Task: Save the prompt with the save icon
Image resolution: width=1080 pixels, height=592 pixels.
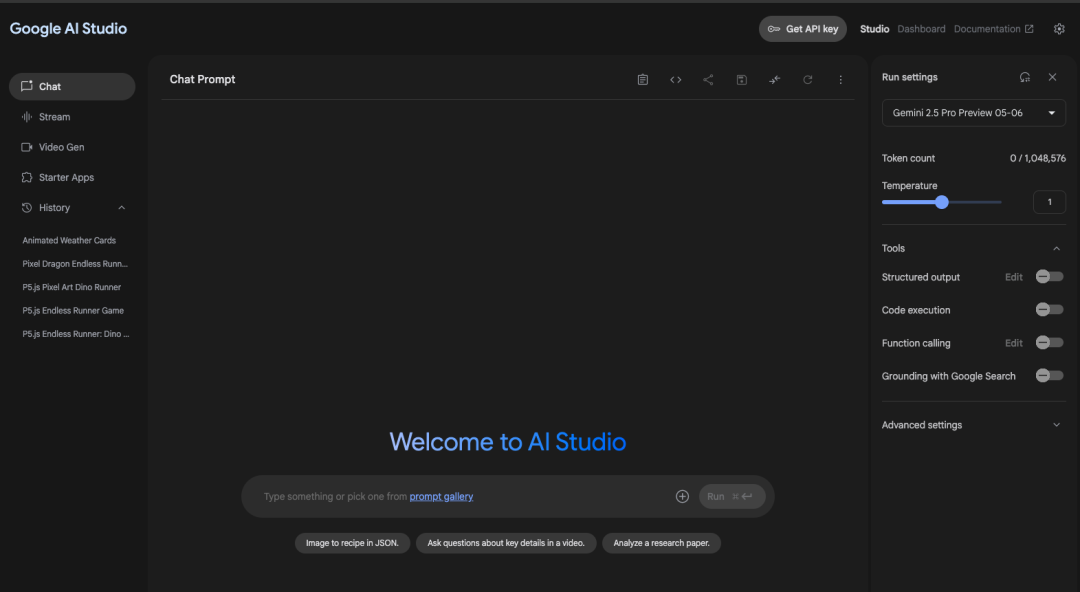Action: coord(741,80)
